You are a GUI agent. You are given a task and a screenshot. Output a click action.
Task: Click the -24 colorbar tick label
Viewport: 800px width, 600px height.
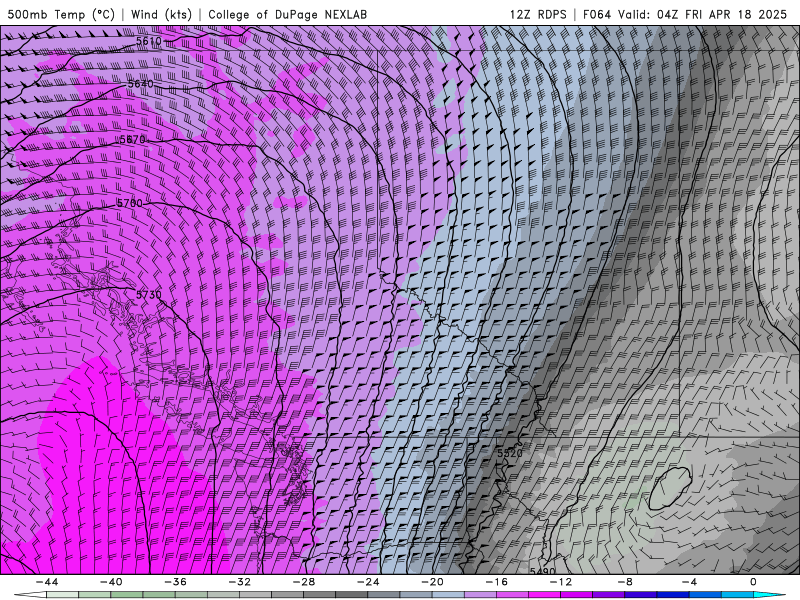pos(368,582)
